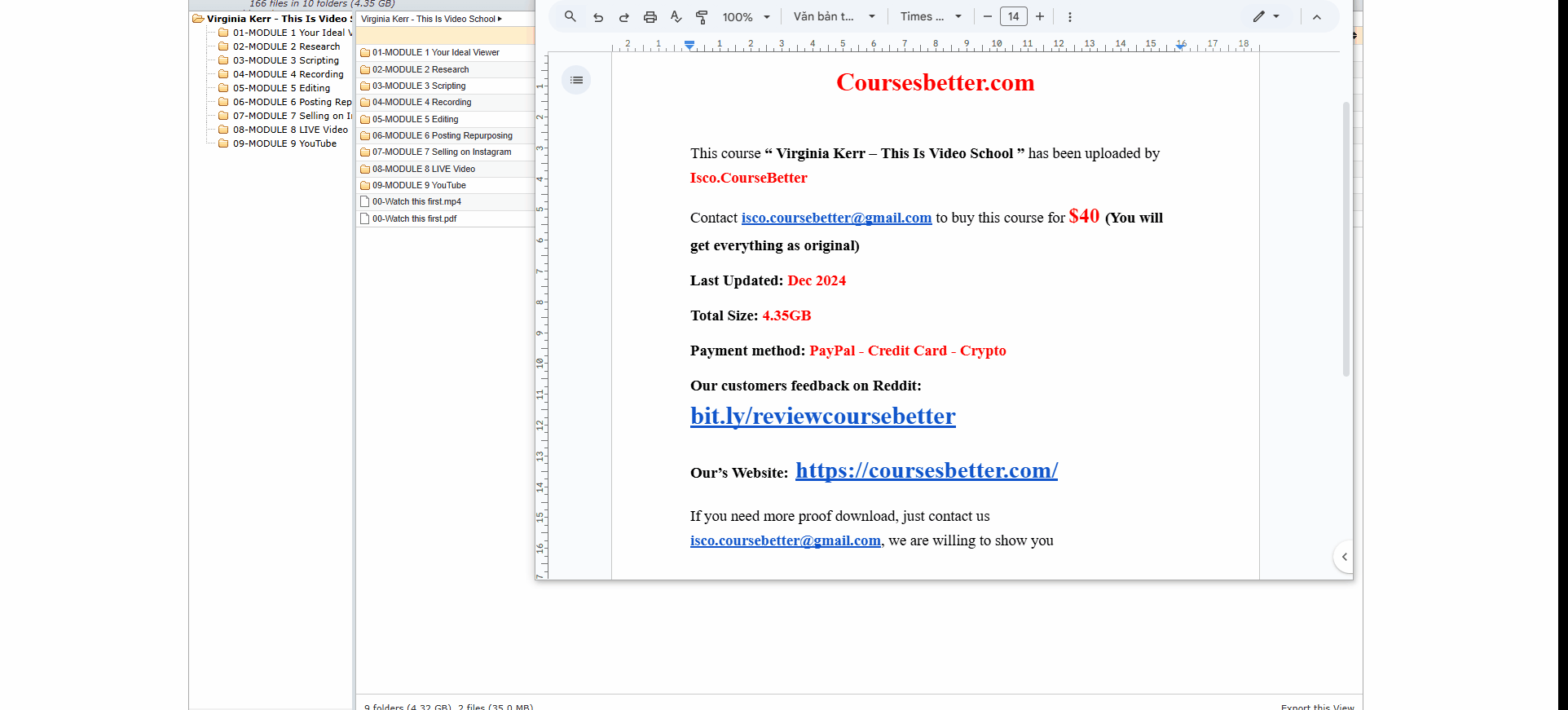Select 04-MODULE 4 Recording in the tree
The height and width of the screenshot is (710, 1568).
[288, 74]
